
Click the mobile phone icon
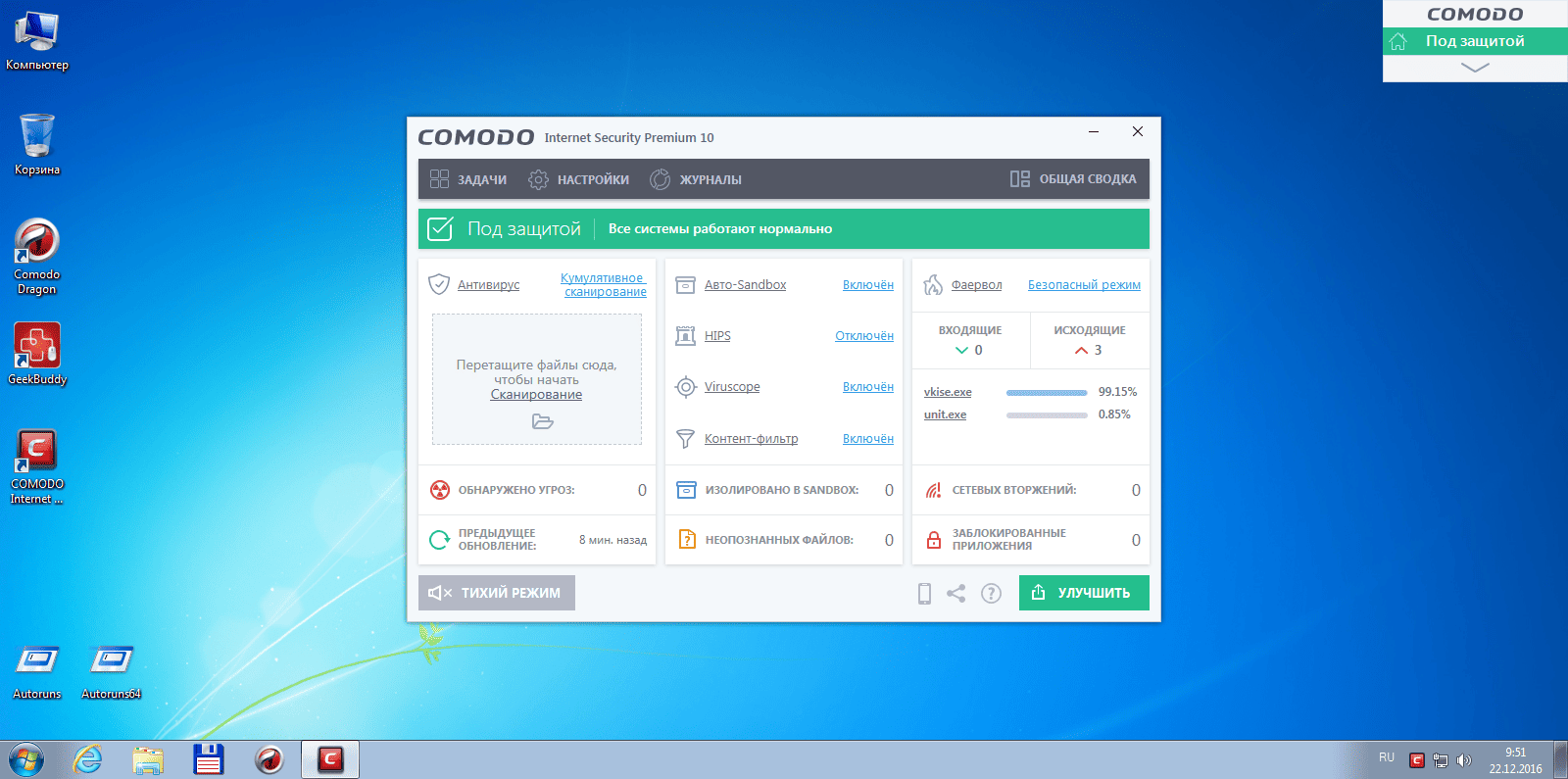pos(924,593)
